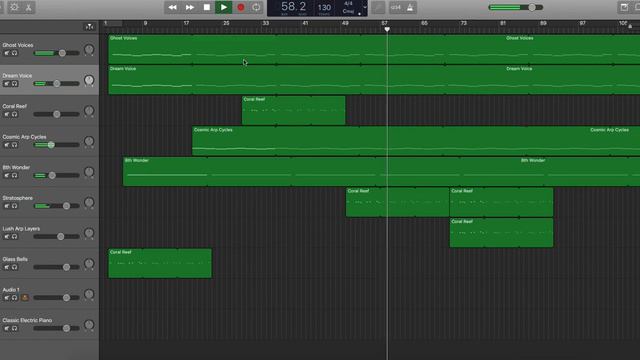Solo the Glass Bells track
Image resolution: width=640 pixels, height=360 pixels.
pos(14,267)
